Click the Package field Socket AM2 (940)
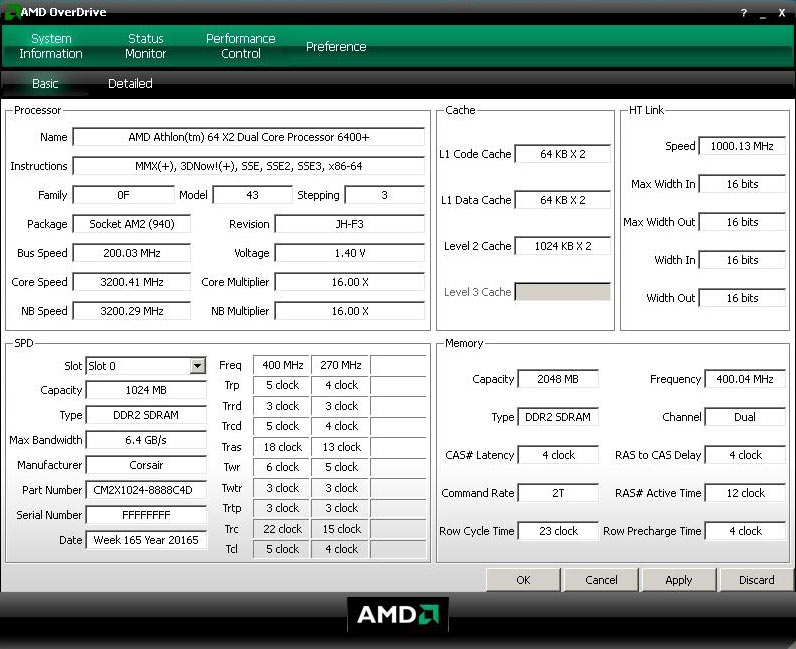 132,224
